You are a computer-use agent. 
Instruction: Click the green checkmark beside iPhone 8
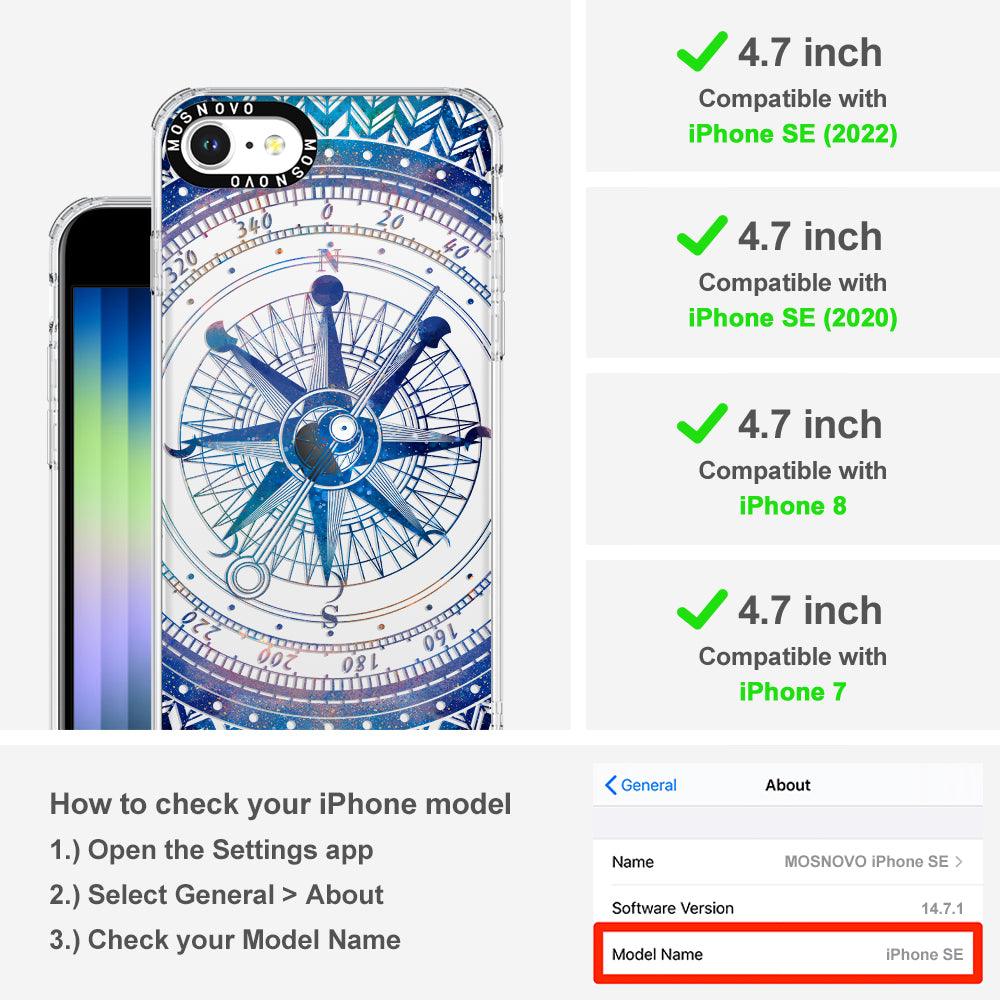point(702,423)
